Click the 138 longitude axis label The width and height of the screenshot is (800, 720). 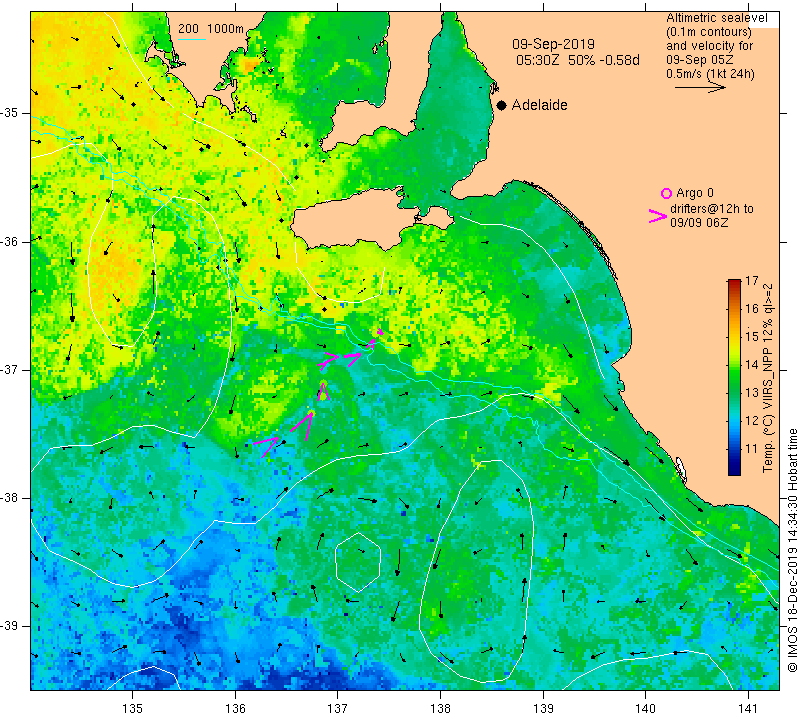pos(440,708)
